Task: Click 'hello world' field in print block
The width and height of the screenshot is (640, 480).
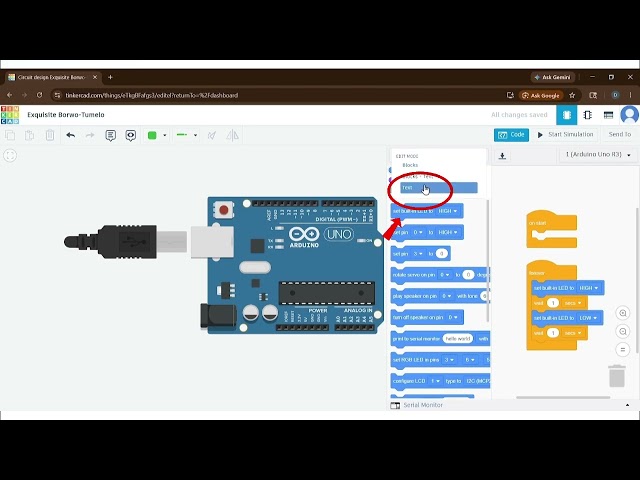Action: coord(458,339)
